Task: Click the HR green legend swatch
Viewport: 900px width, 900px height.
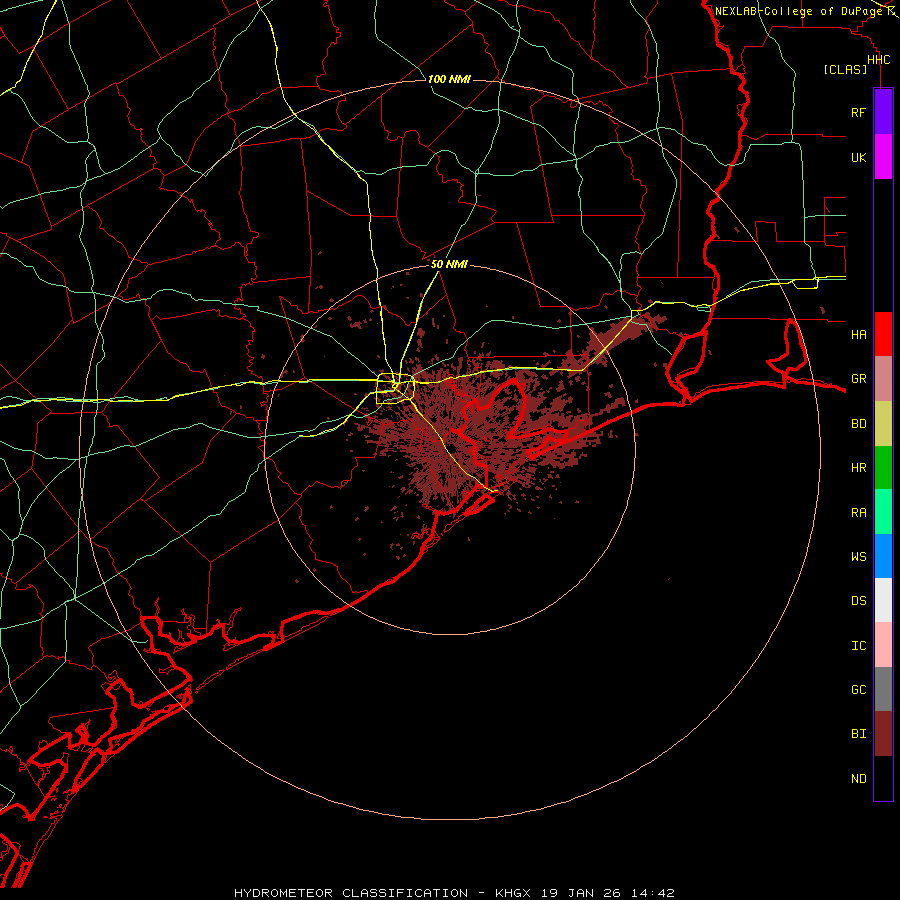Action: click(x=883, y=468)
